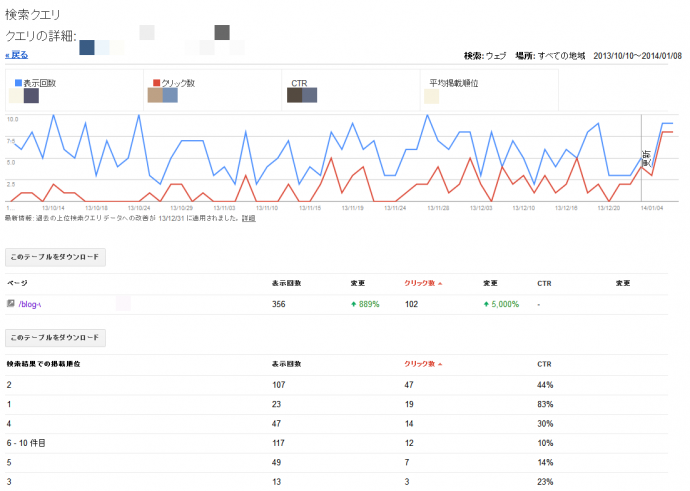Screen dimensions: 690x491
Task: Click the 6 - 10 件目 row label
Action: click(x=26, y=443)
